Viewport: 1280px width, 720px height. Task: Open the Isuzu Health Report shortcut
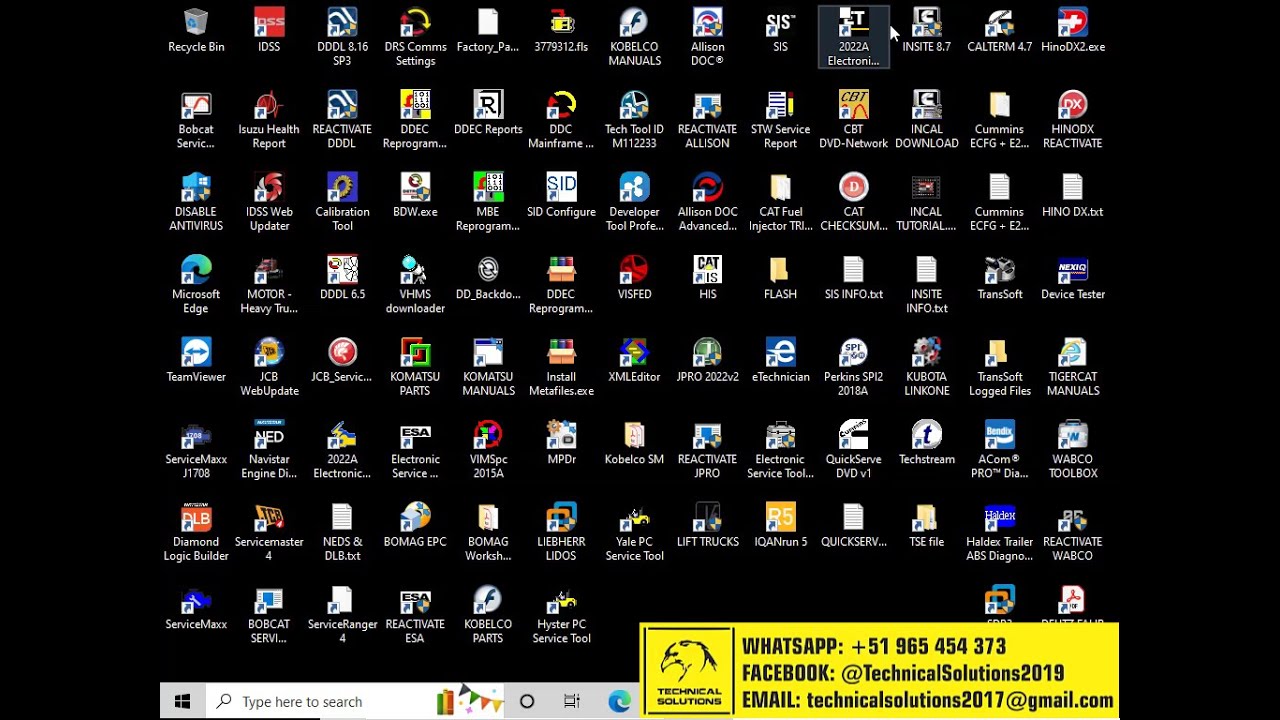269,120
